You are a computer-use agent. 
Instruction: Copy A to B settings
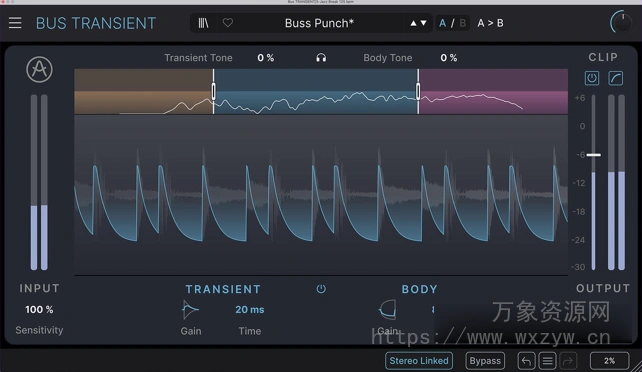490,23
